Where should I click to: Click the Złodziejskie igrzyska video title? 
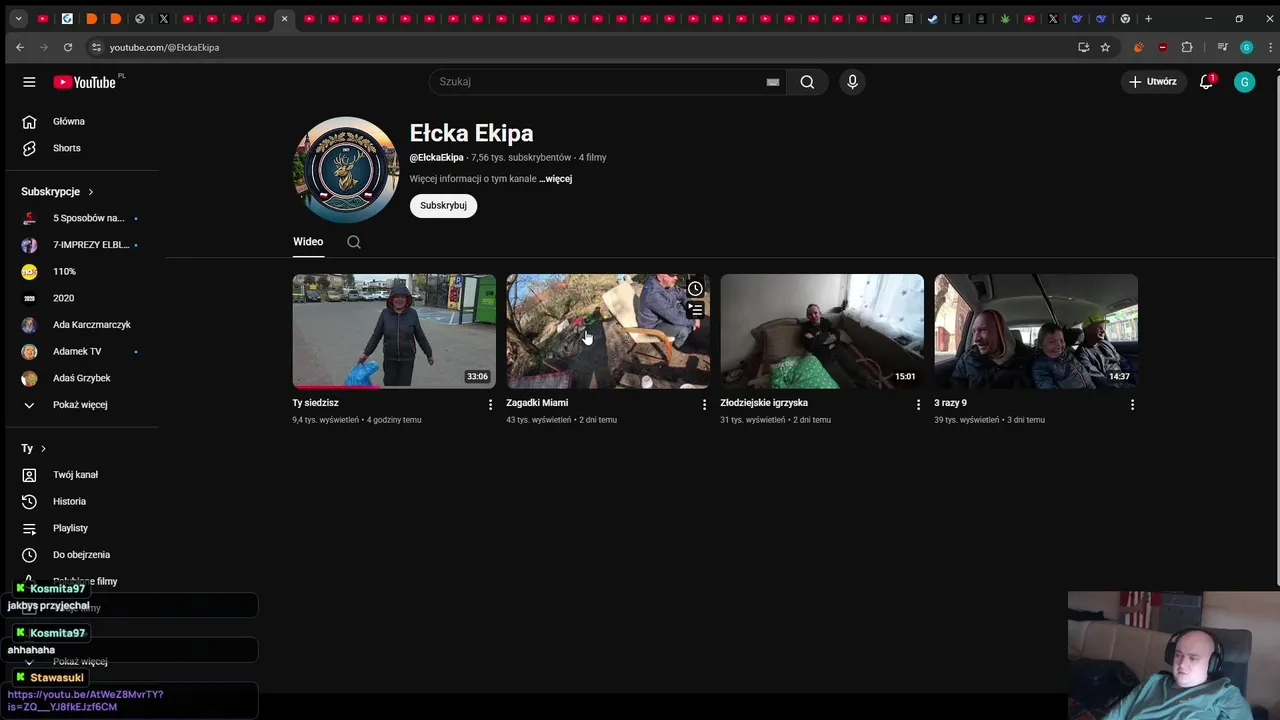tap(764, 403)
